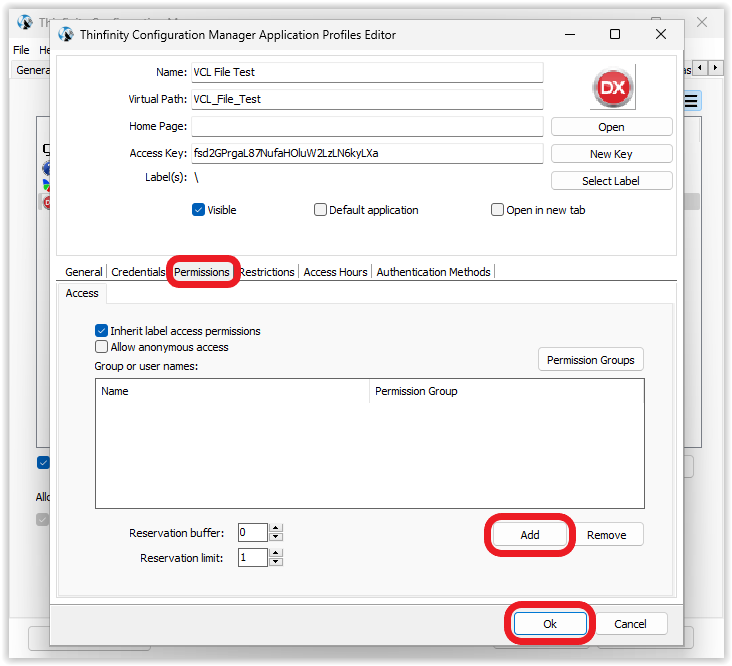Click the hamburger menu icon in the background window
Screen dimensions: 732x666
[x=691, y=100]
